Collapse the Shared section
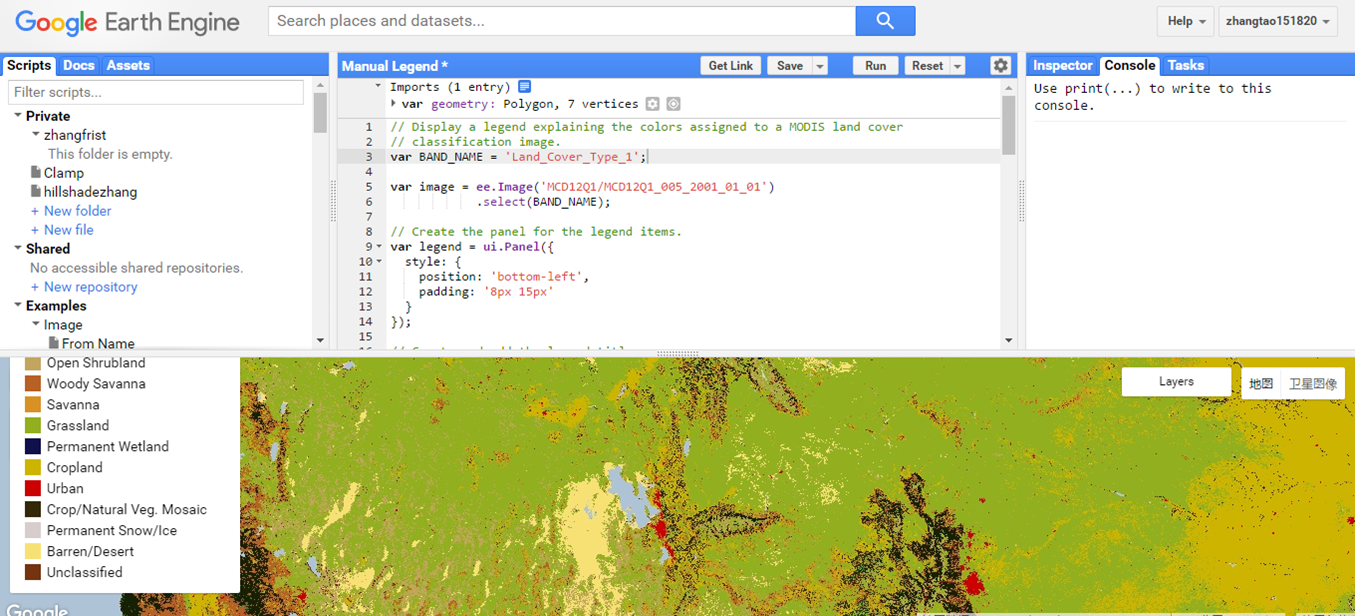The height and width of the screenshot is (616, 1355). [18, 249]
